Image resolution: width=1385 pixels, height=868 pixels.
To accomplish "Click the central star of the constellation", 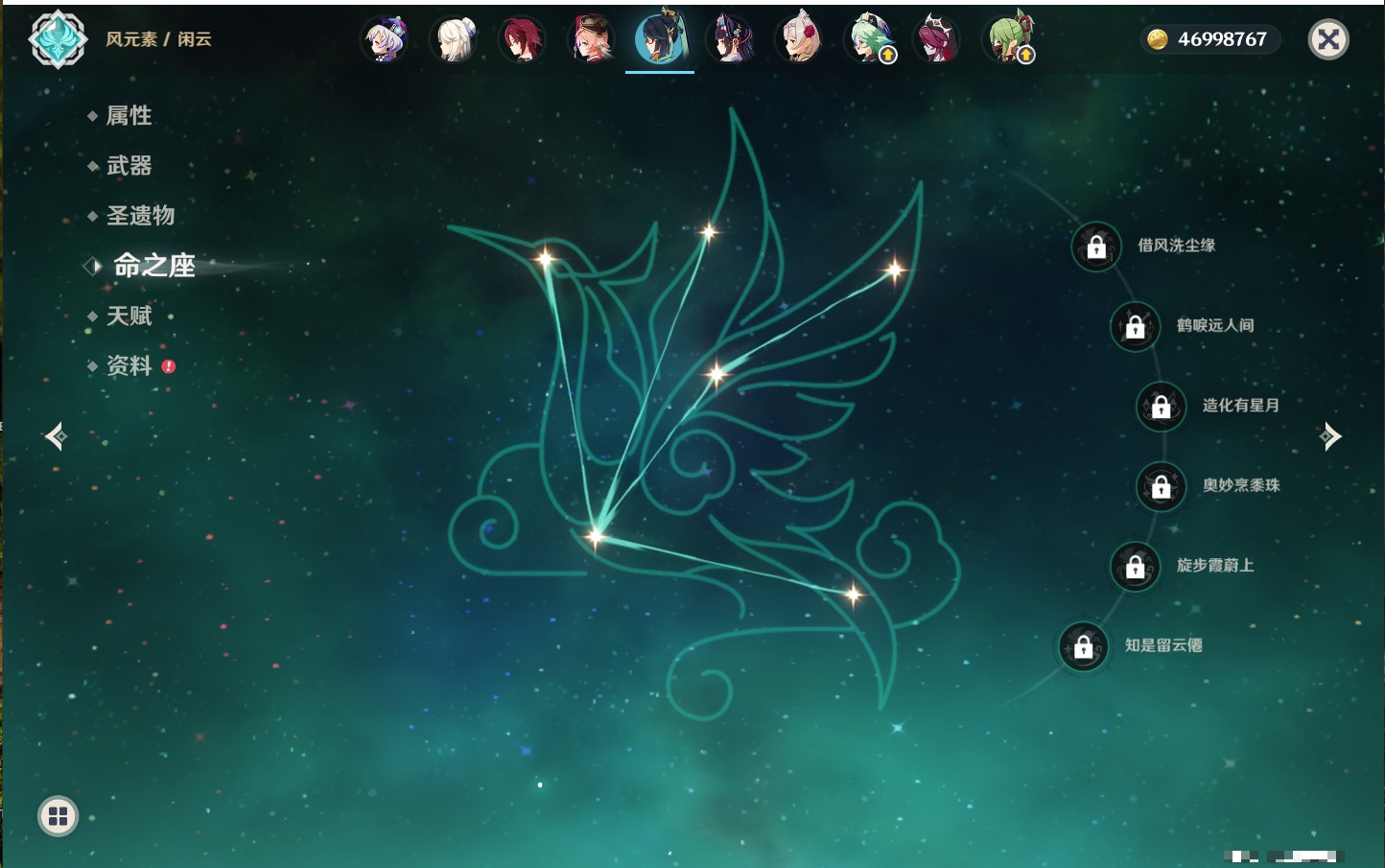I will coord(716,374).
